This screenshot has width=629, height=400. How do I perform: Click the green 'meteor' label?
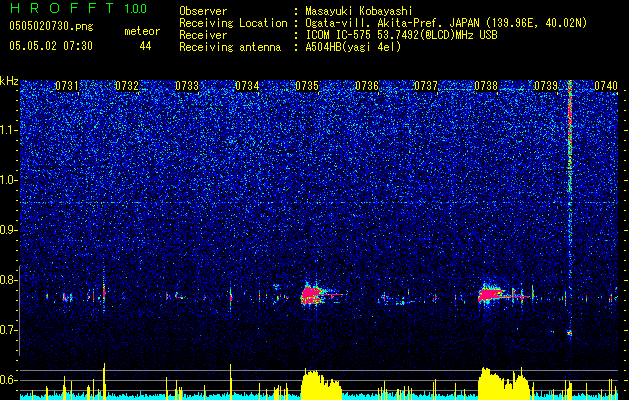pos(142,31)
